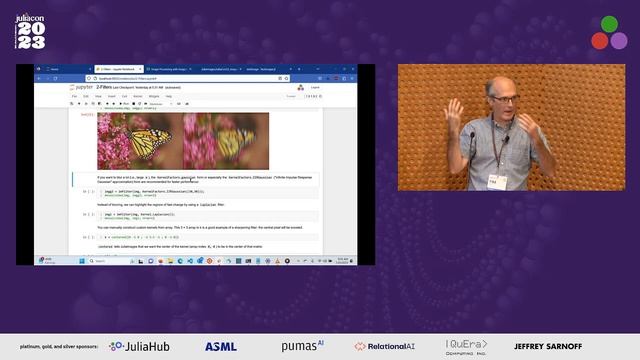Image resolution: width=640 pixels, height=360 pixels.
Task: Move the selected cell down with the arrow icon
Action: tap(113, 104)
